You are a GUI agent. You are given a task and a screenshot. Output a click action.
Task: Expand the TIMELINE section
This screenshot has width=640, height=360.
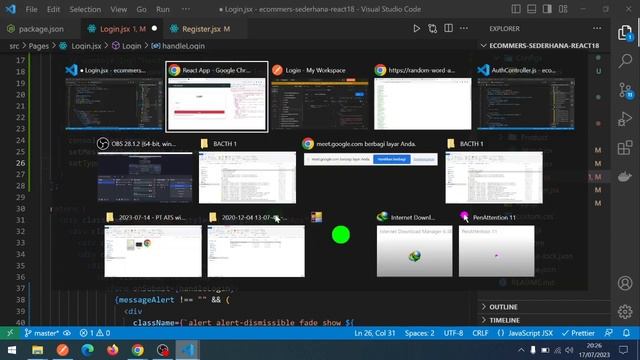[544, 320]
